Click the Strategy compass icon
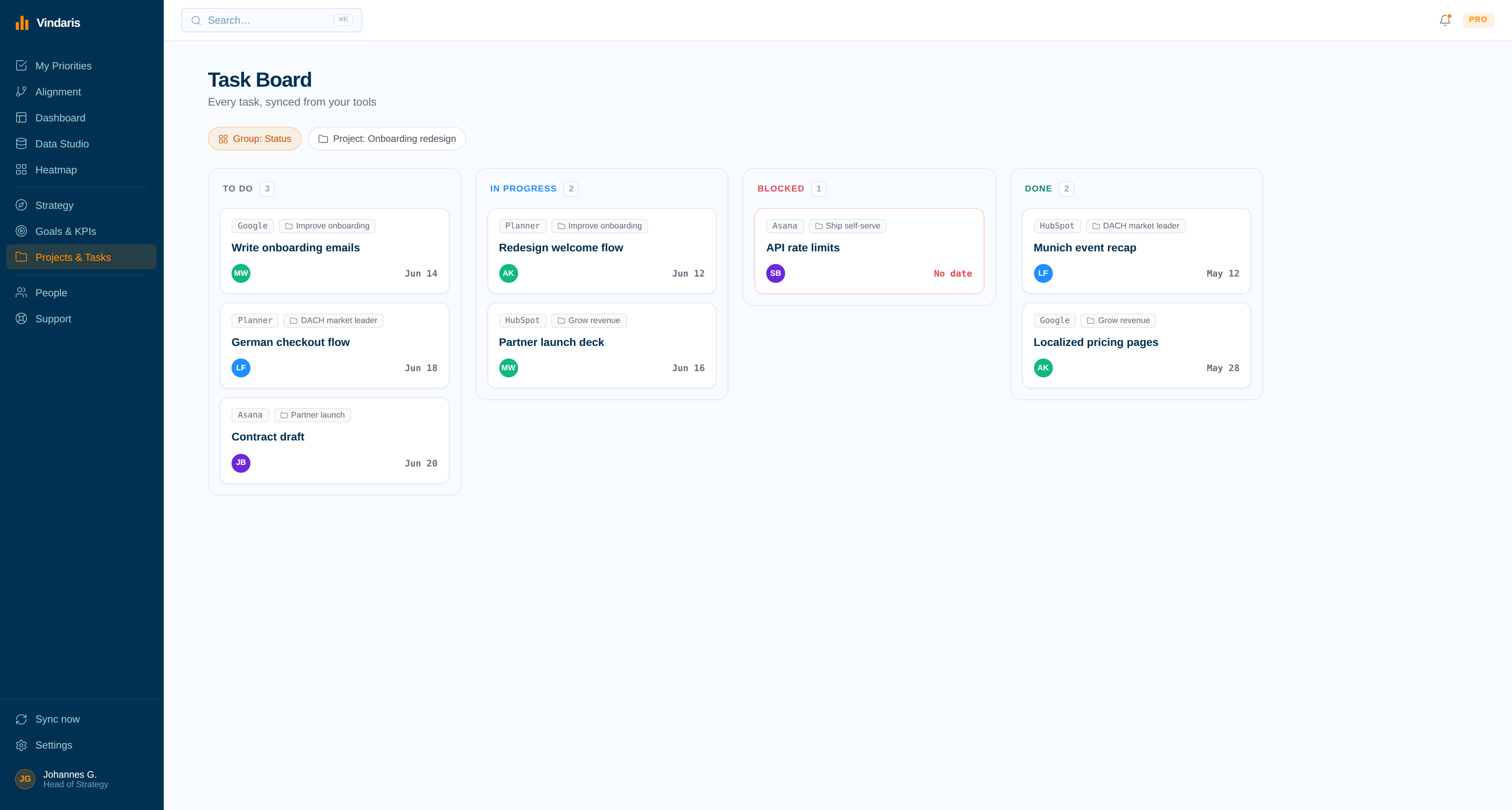 pos(21,205)
